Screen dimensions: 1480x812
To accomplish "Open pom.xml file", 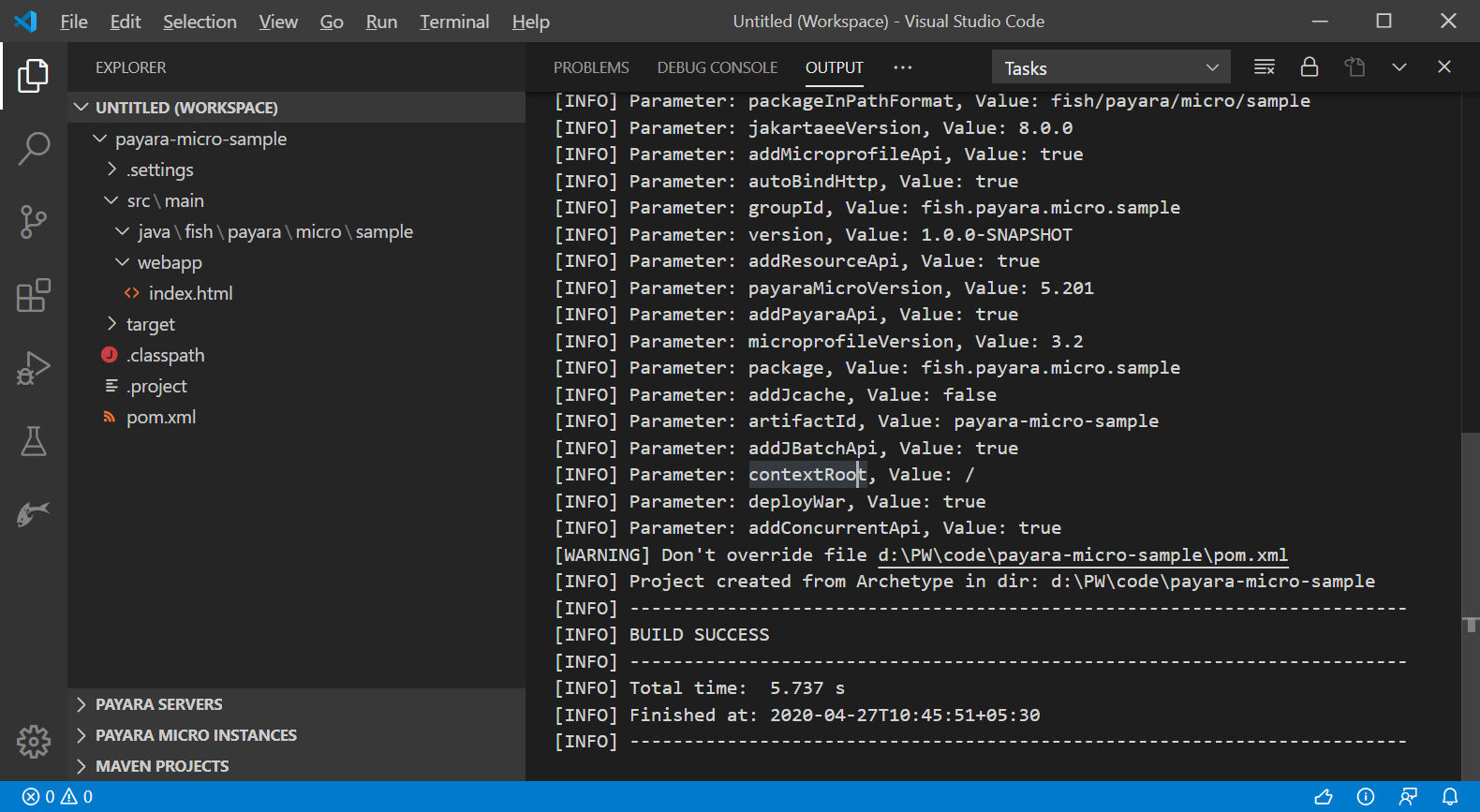I will [161, 417].
